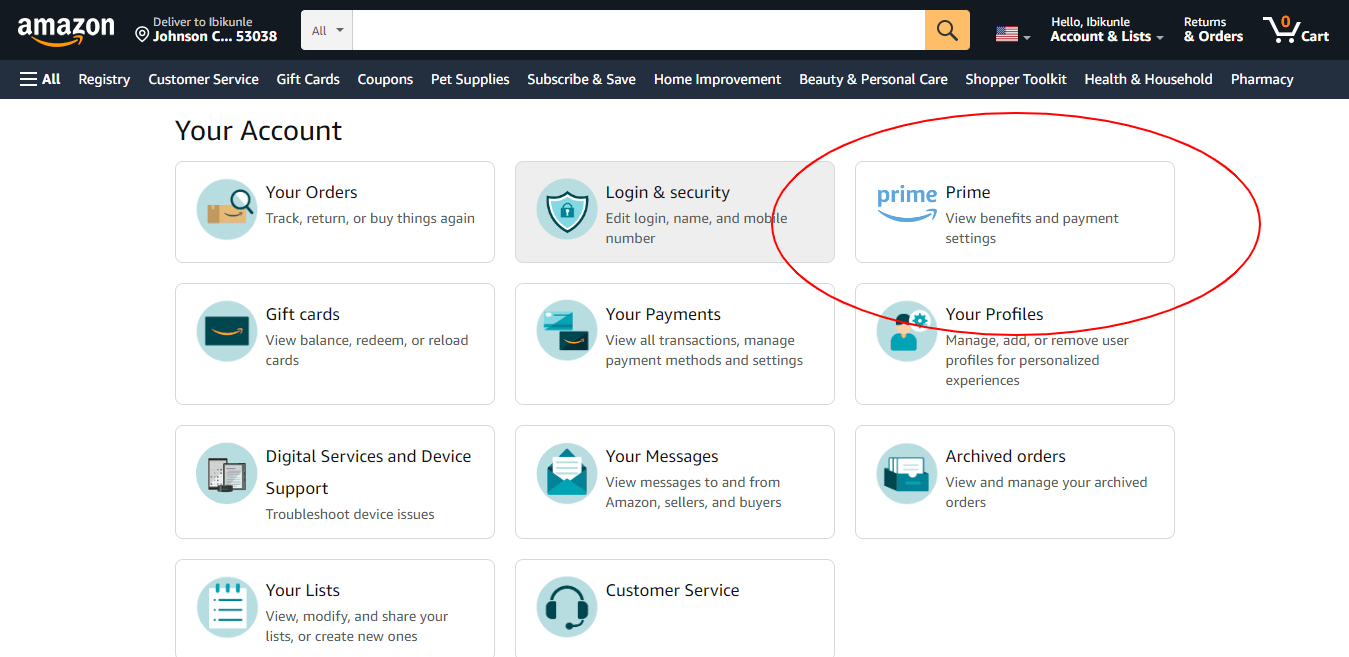Click the Your Messages envelope icon
Screen dimensions: 1349x657
(567, 473)
